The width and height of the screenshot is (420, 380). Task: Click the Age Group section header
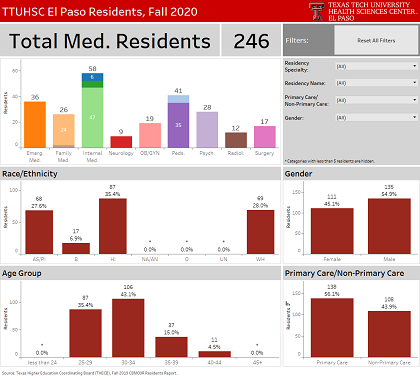pyautogui.click(x=22, y=273)
